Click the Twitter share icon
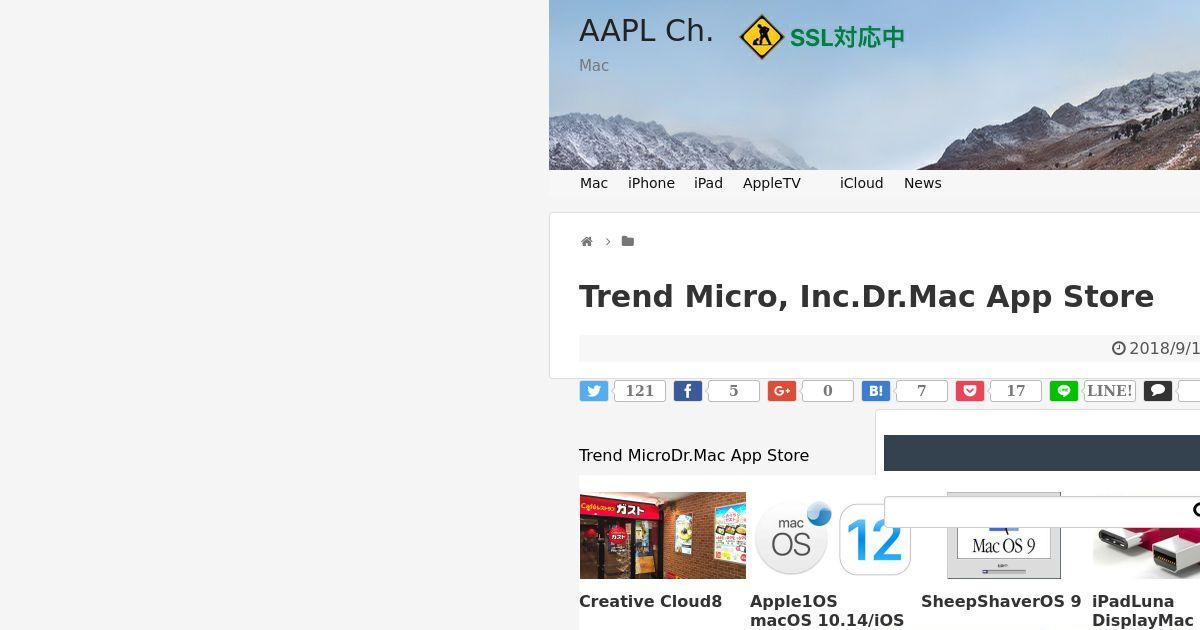The image size is (1200, 630). point(594,391)
